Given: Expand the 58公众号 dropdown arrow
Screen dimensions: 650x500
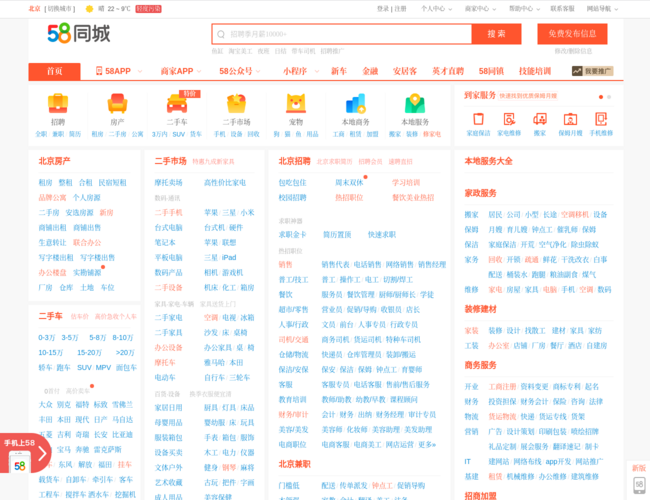Looking at the screenshot, I should [x=258, y=71].
